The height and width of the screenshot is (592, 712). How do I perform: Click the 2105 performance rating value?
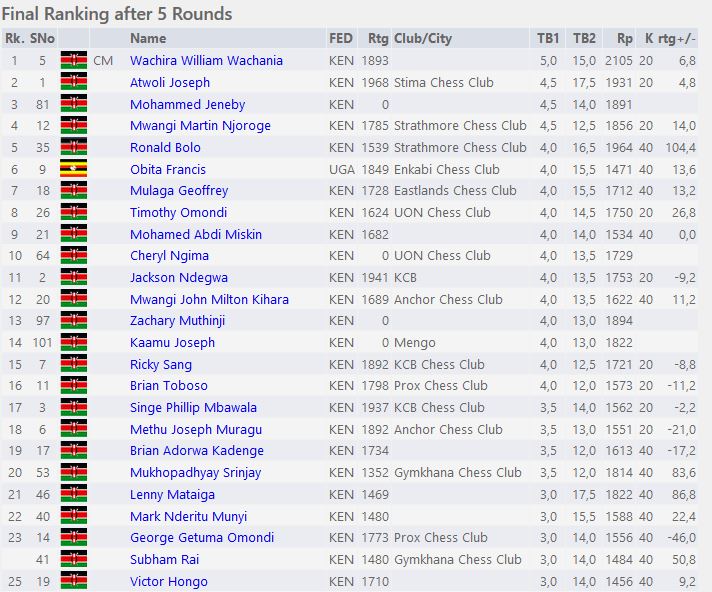pos(618,60)
